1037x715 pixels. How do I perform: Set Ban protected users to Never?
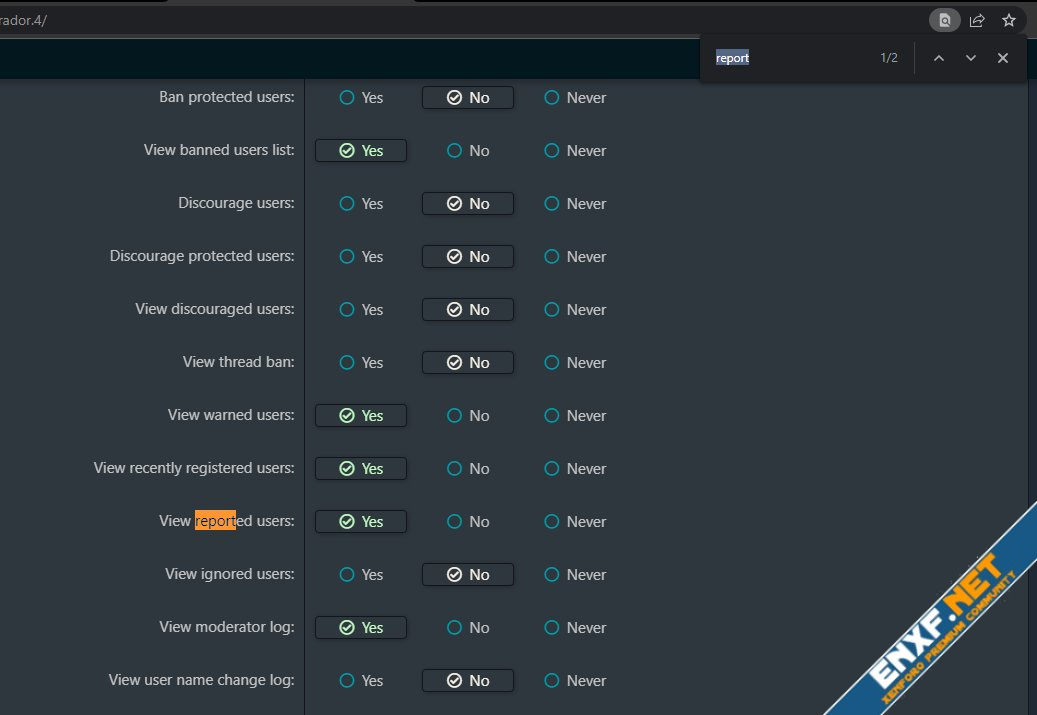point(575,98)
